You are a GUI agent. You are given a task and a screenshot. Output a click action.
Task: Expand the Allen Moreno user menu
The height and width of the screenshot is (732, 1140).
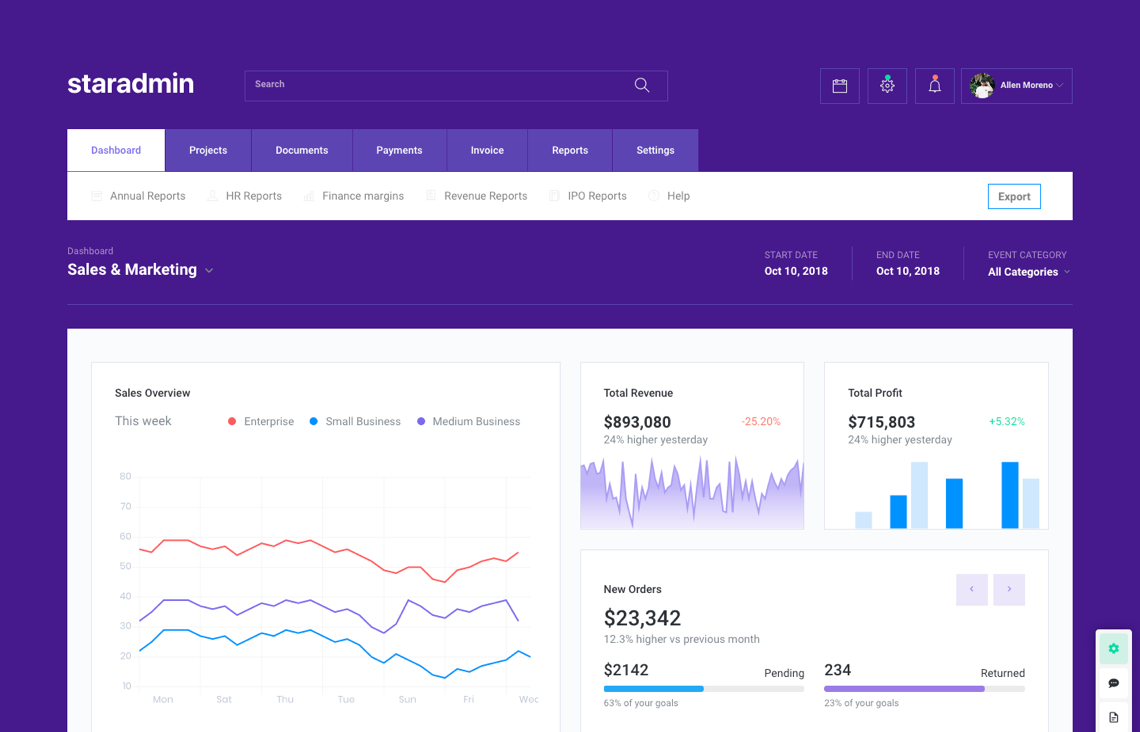1059,86
